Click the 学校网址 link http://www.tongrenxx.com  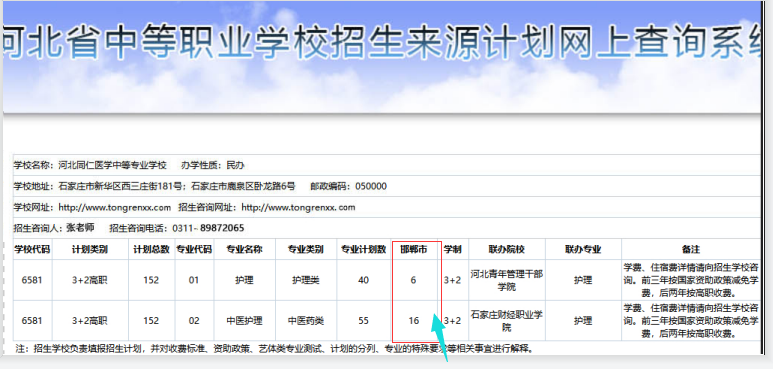coord(114,207)
